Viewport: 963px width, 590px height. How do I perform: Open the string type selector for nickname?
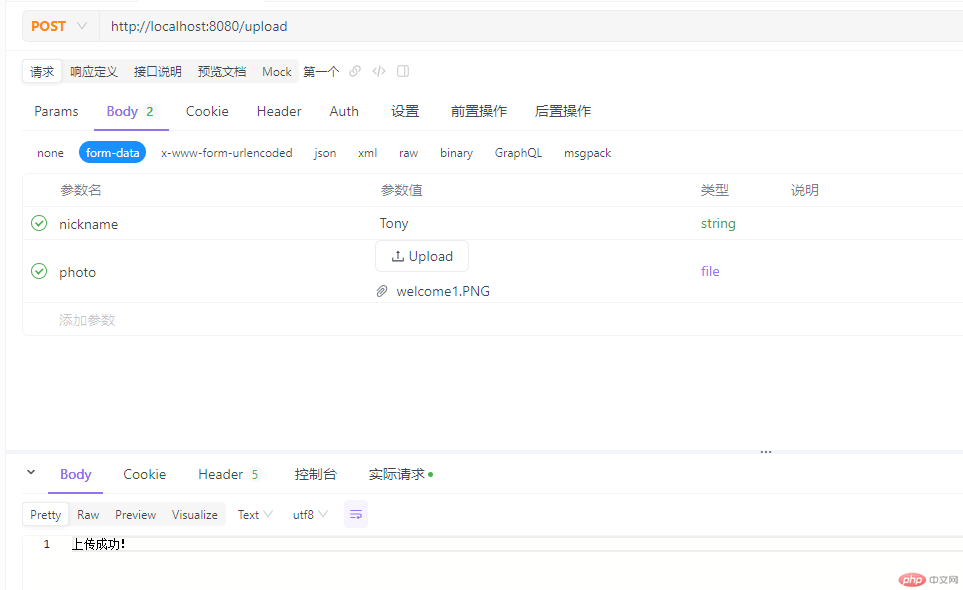(x=718, y=223)
